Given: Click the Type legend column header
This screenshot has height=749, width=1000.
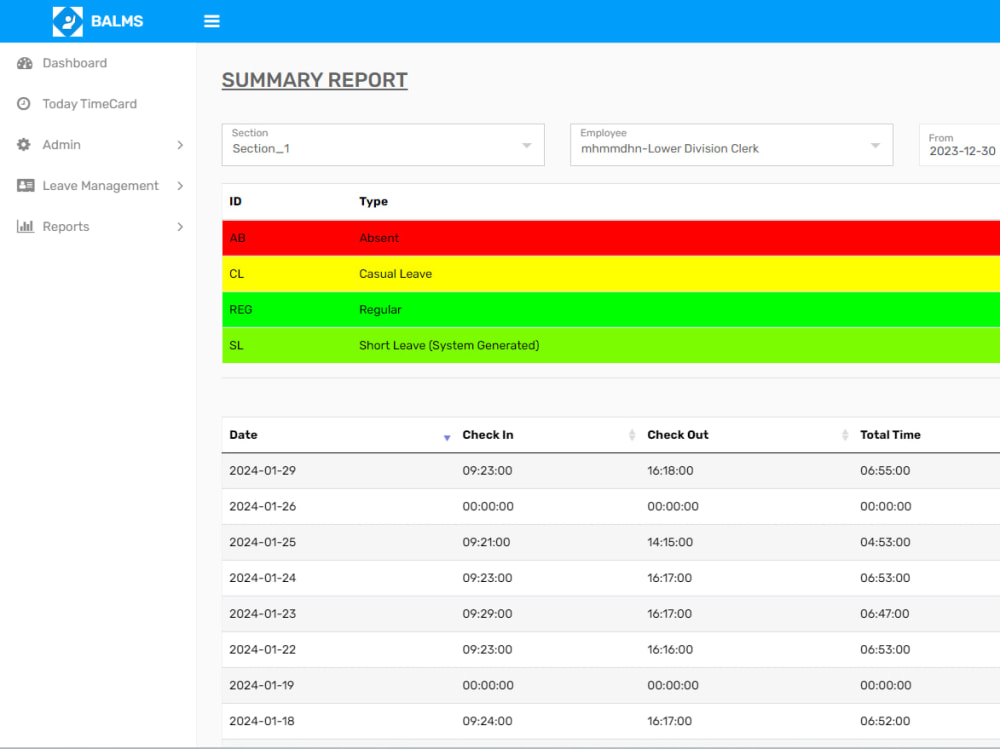Looking at the screenshot, I should tap(373, 202).
